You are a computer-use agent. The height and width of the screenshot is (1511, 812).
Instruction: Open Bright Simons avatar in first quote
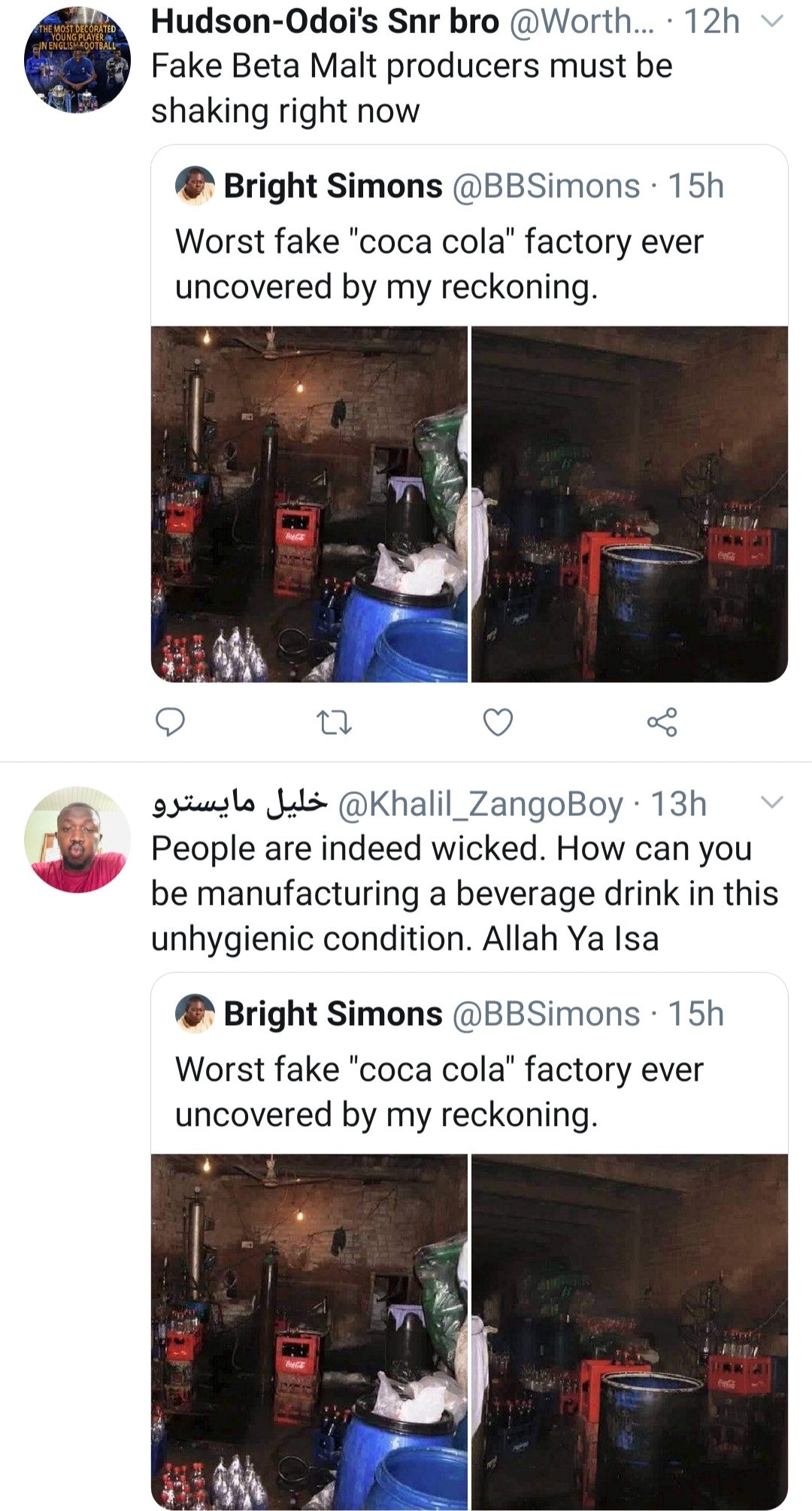point(195,186)
